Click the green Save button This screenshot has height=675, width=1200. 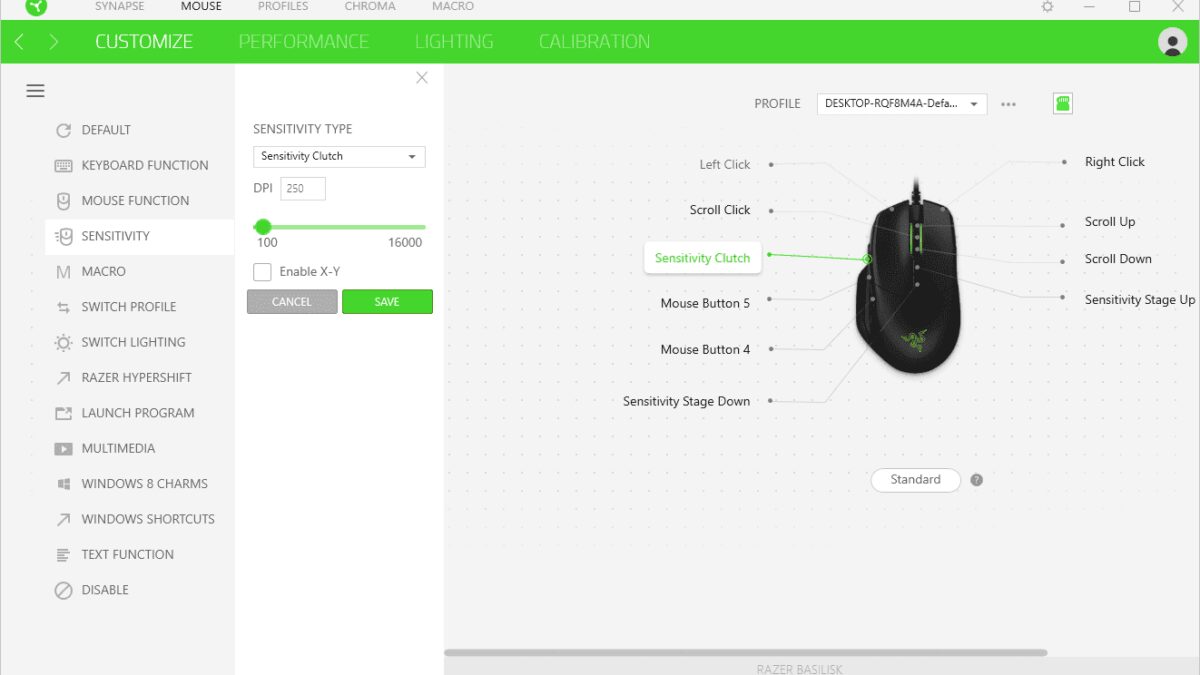(x=387, y=302)
